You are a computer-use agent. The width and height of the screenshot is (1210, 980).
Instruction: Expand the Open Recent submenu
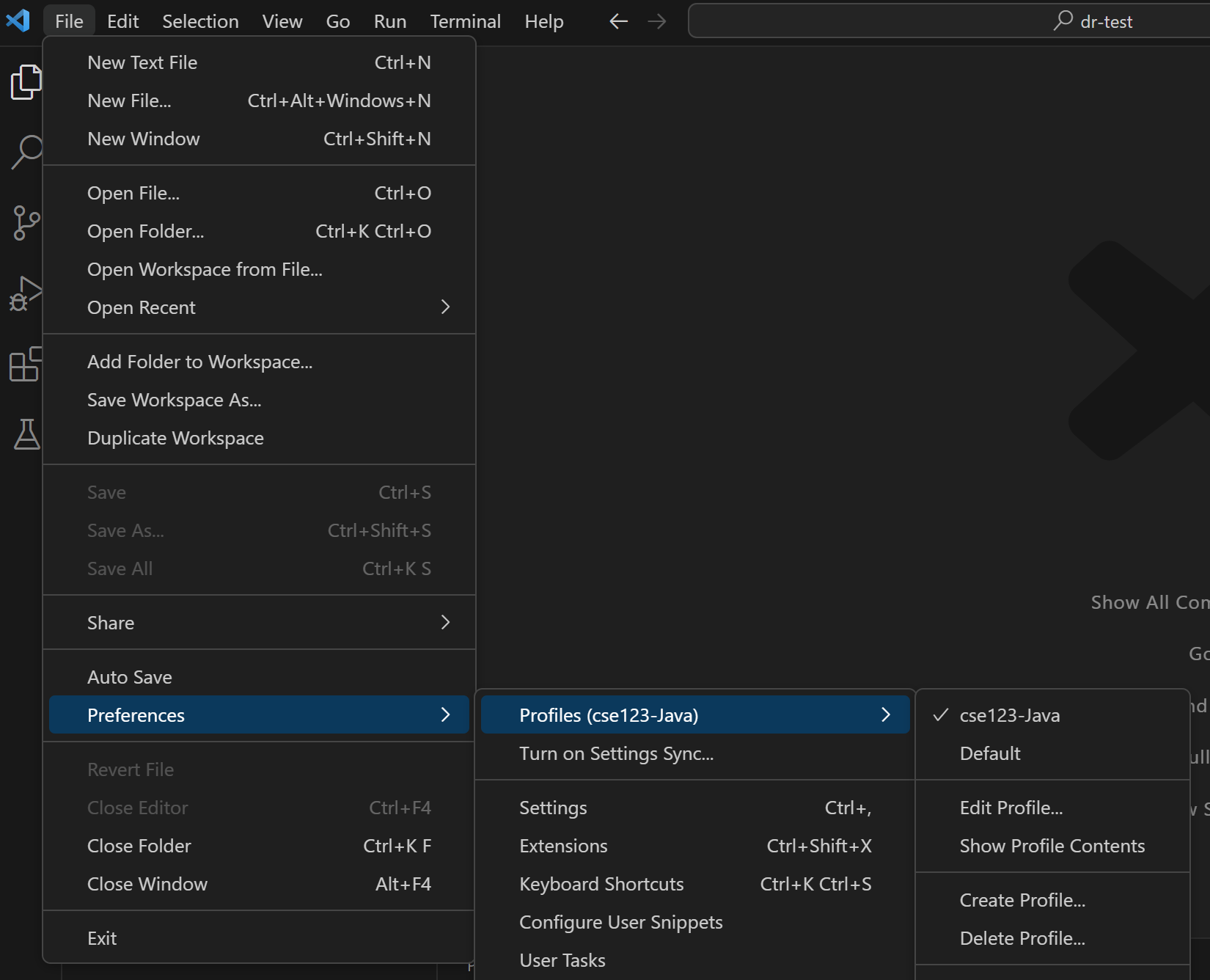coord(142,307)
